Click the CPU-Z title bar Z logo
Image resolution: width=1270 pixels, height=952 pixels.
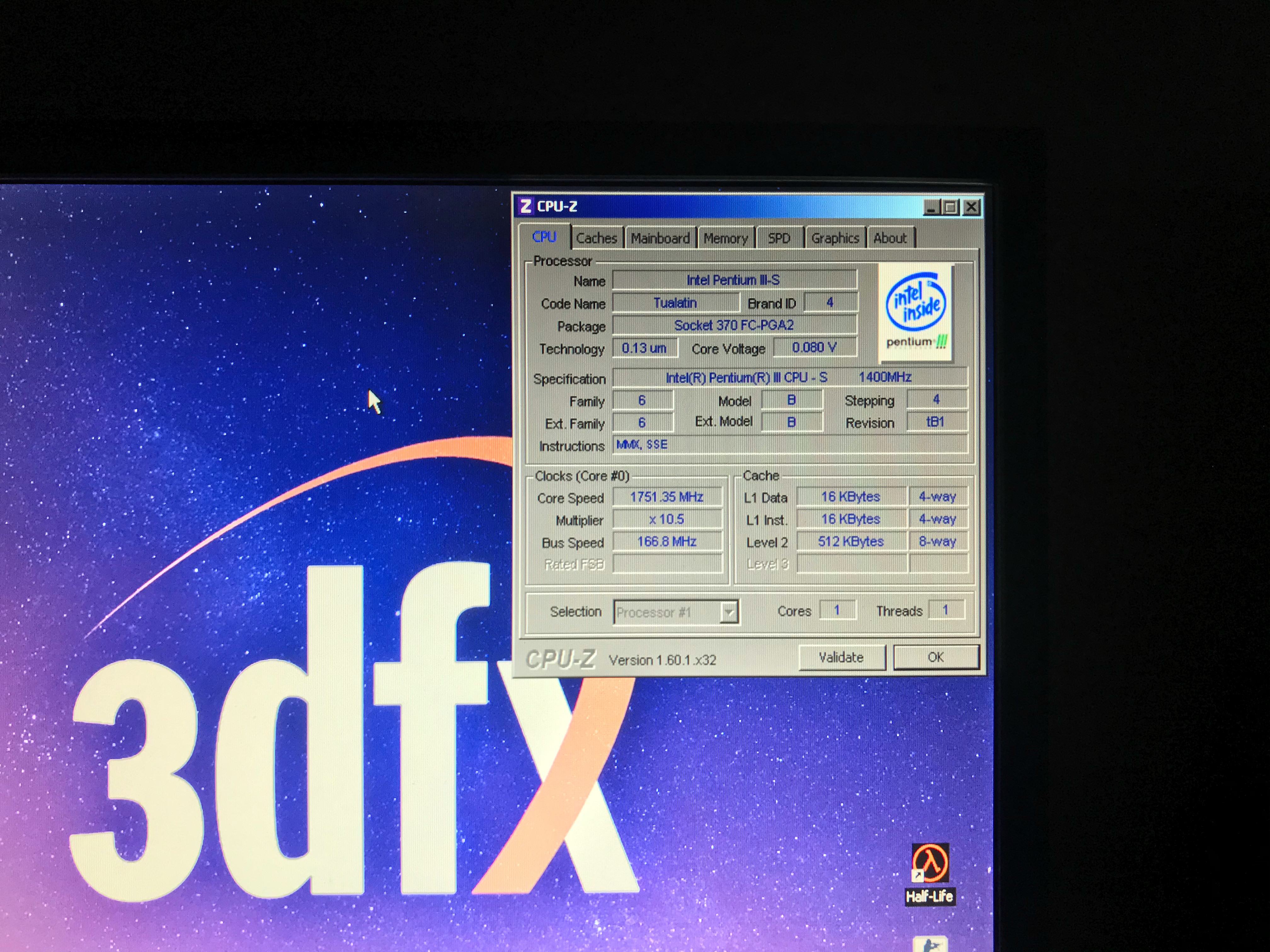(x=525, y=206)
